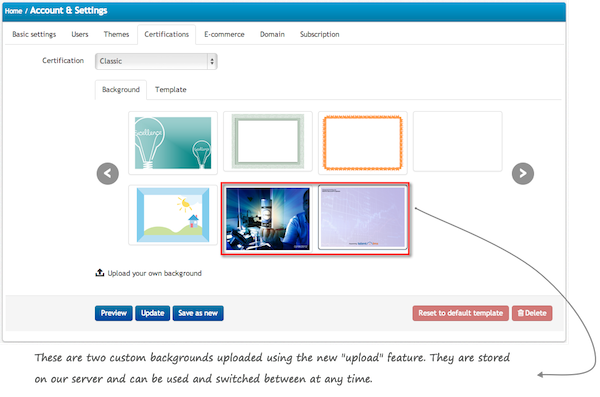This screenshot has width=600, height=397.
Task: Select the blank white background thumbnail
Action: point(458,142)
